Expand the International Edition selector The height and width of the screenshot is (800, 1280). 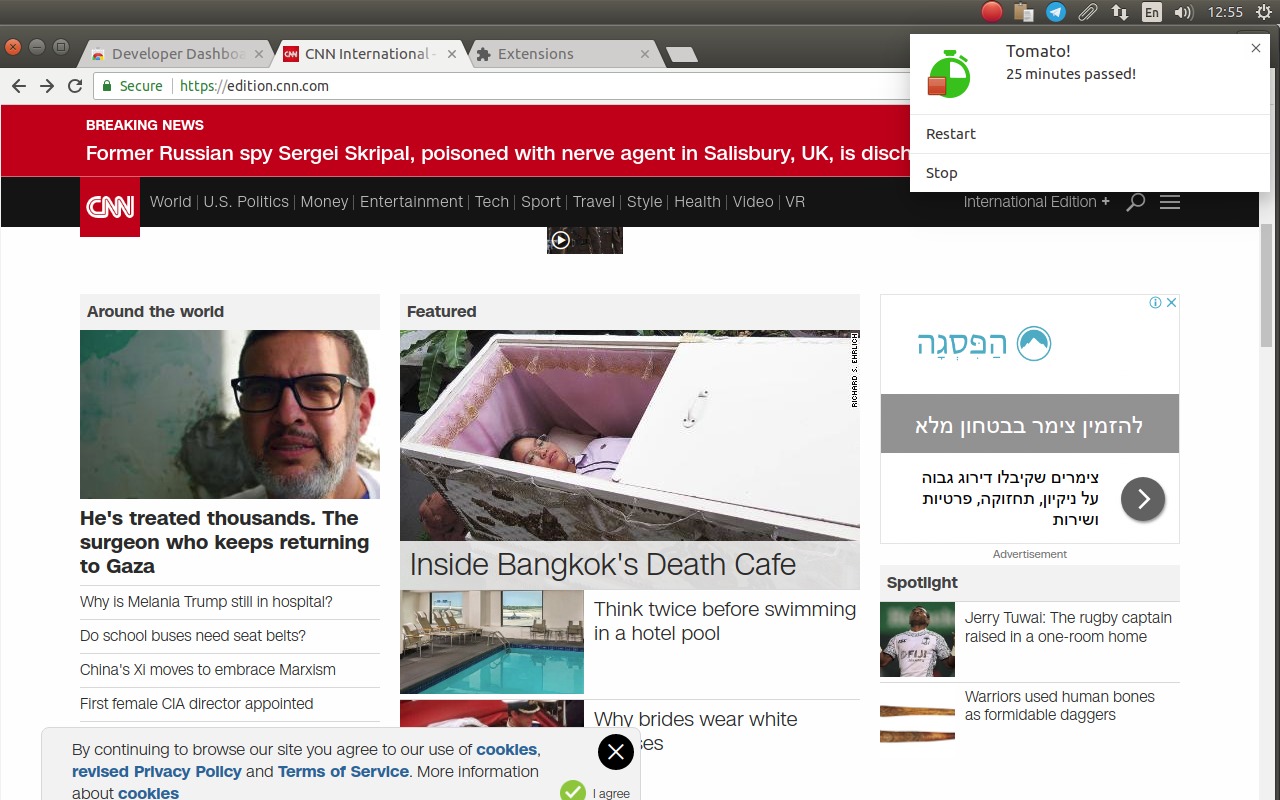[1036, 202]
